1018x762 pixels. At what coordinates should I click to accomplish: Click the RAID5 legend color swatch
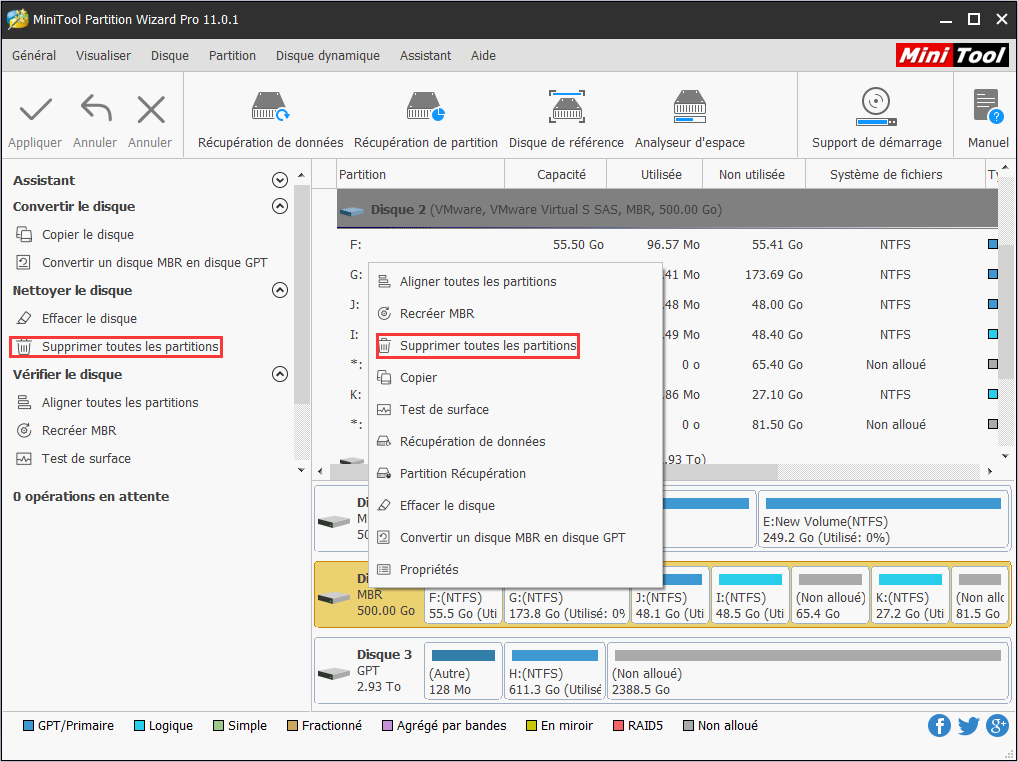618,726
